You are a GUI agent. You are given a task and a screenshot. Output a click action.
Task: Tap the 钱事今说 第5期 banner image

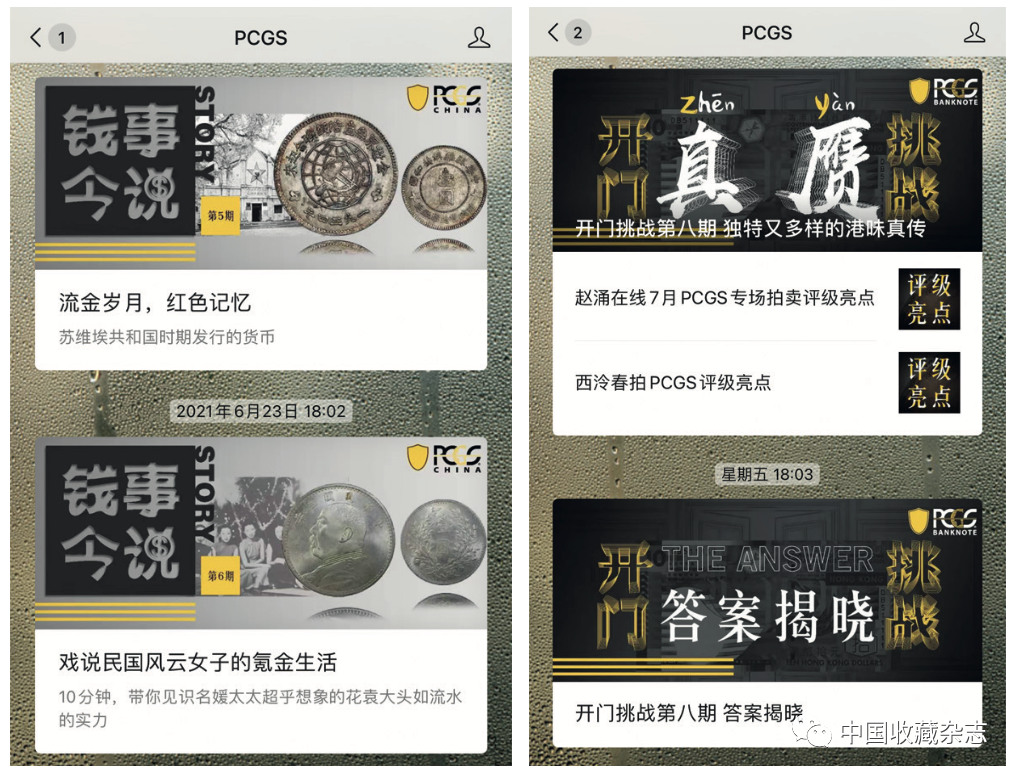tap(261, 173)
